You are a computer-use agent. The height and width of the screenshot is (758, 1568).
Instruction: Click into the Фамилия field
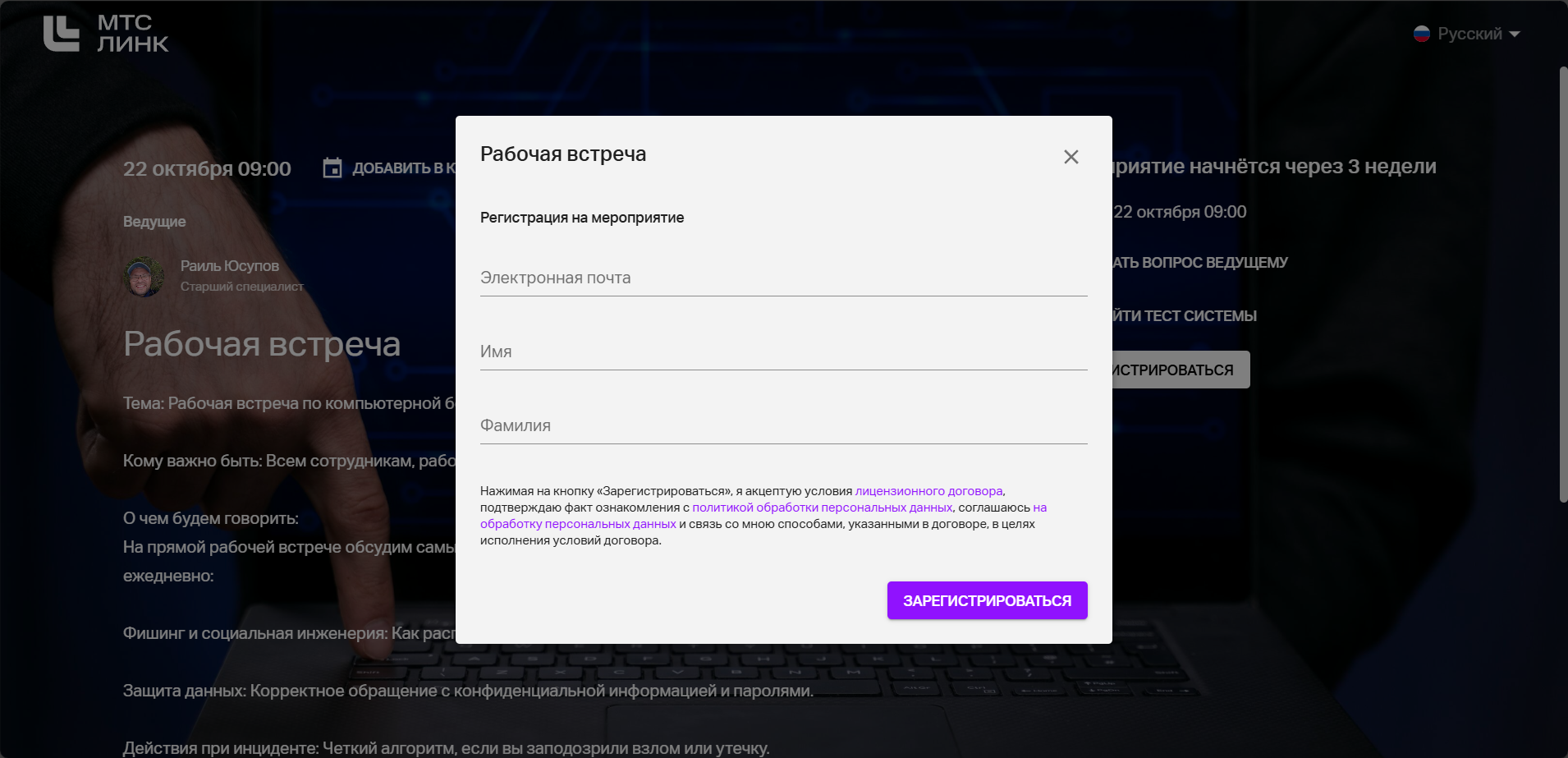(783, 426)
